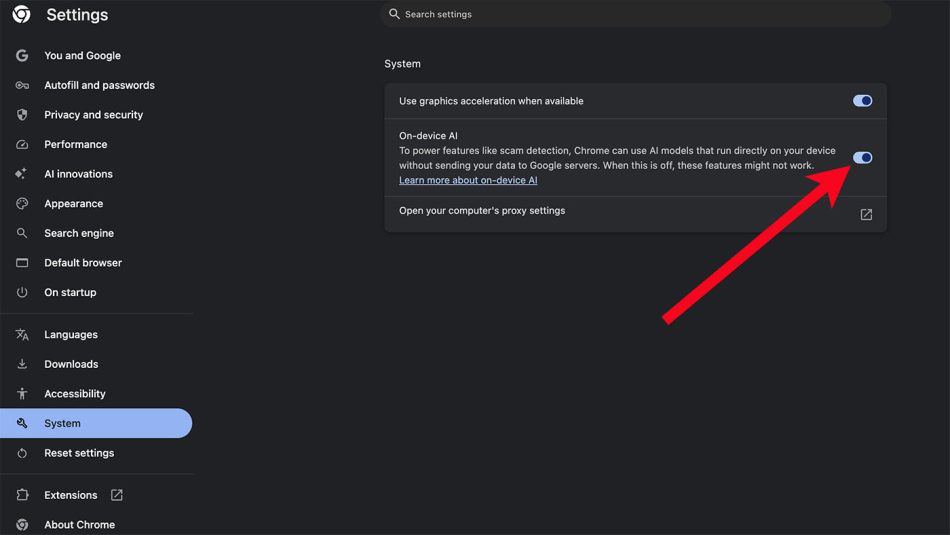Toggle graphics acceleration switch

pyautogui.click(x=862, y=101)
